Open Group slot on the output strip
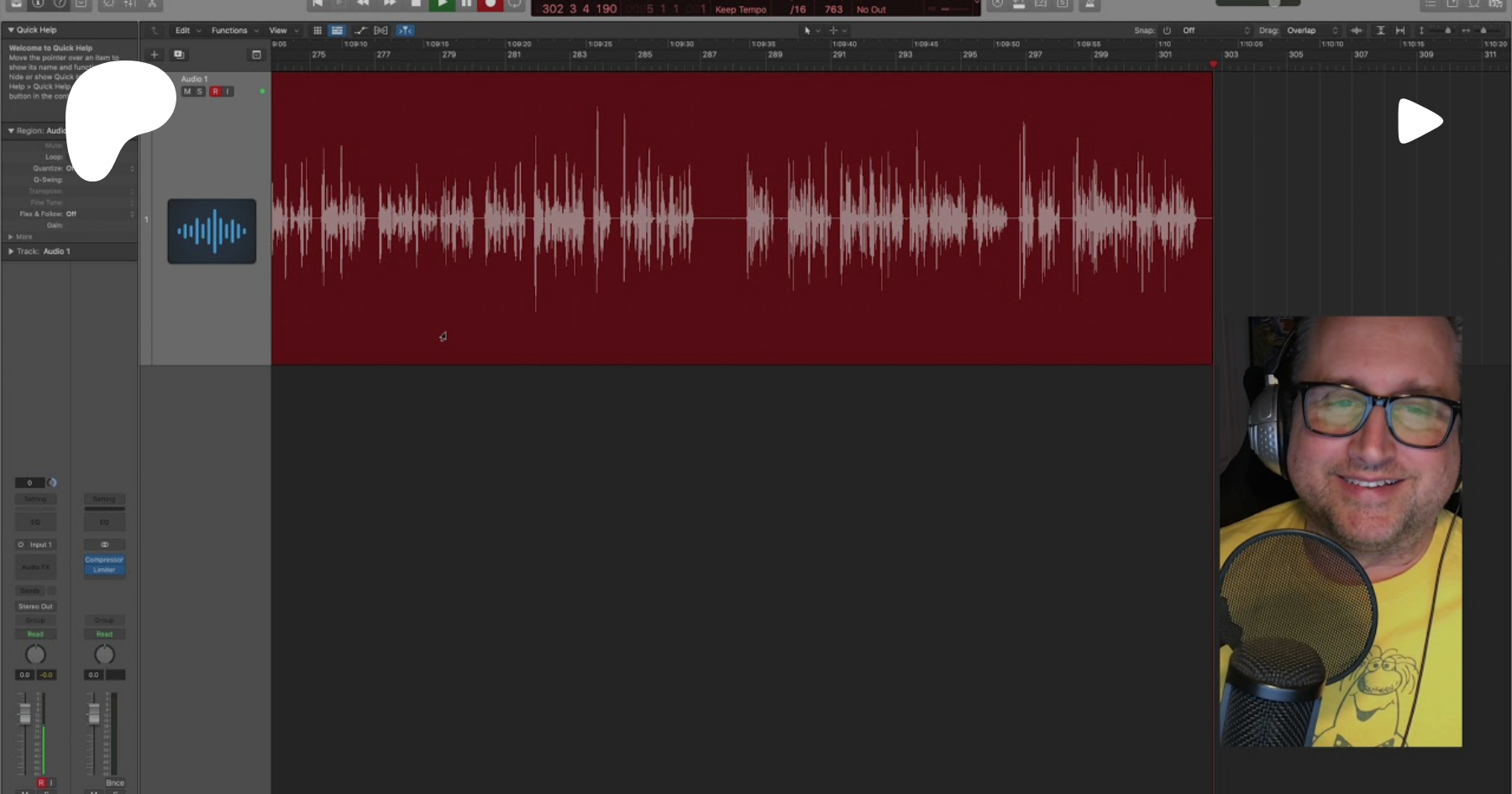The height and width of the screenshot is (794, 1512). [x=104, y=621]
